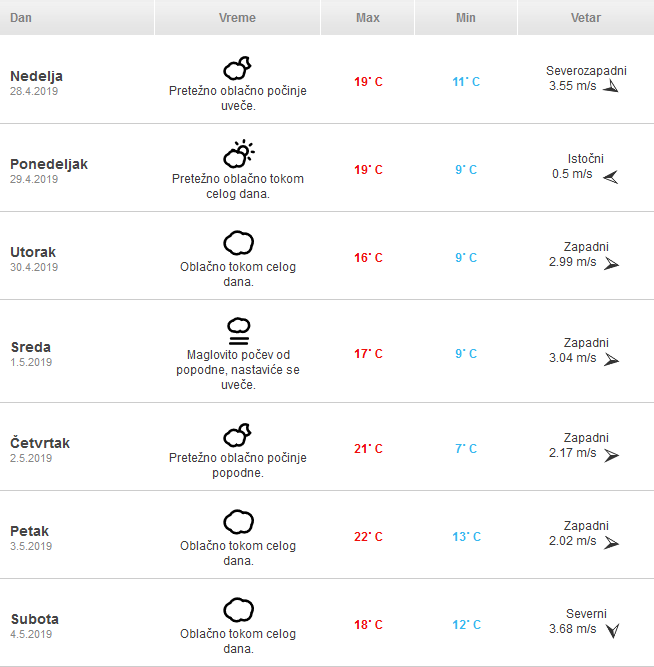Click Četvrtak's mostly cloudy weather icon

[x=237, y=435]
